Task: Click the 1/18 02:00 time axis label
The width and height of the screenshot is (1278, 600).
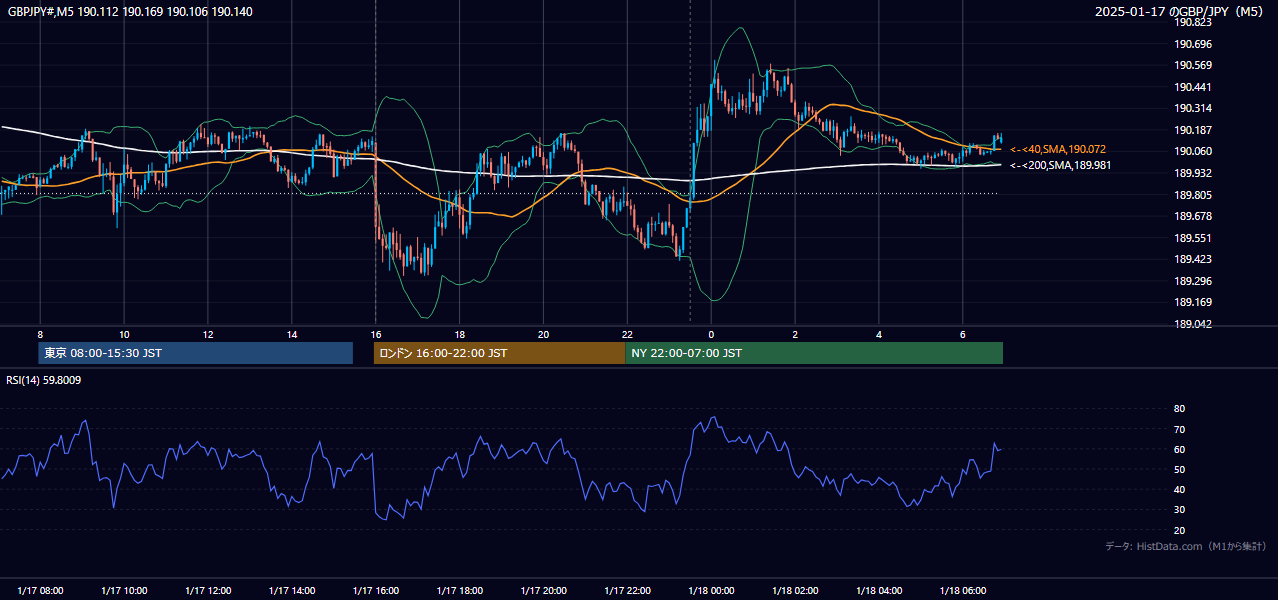Action: pyautogui.click(x=795, y=591)
